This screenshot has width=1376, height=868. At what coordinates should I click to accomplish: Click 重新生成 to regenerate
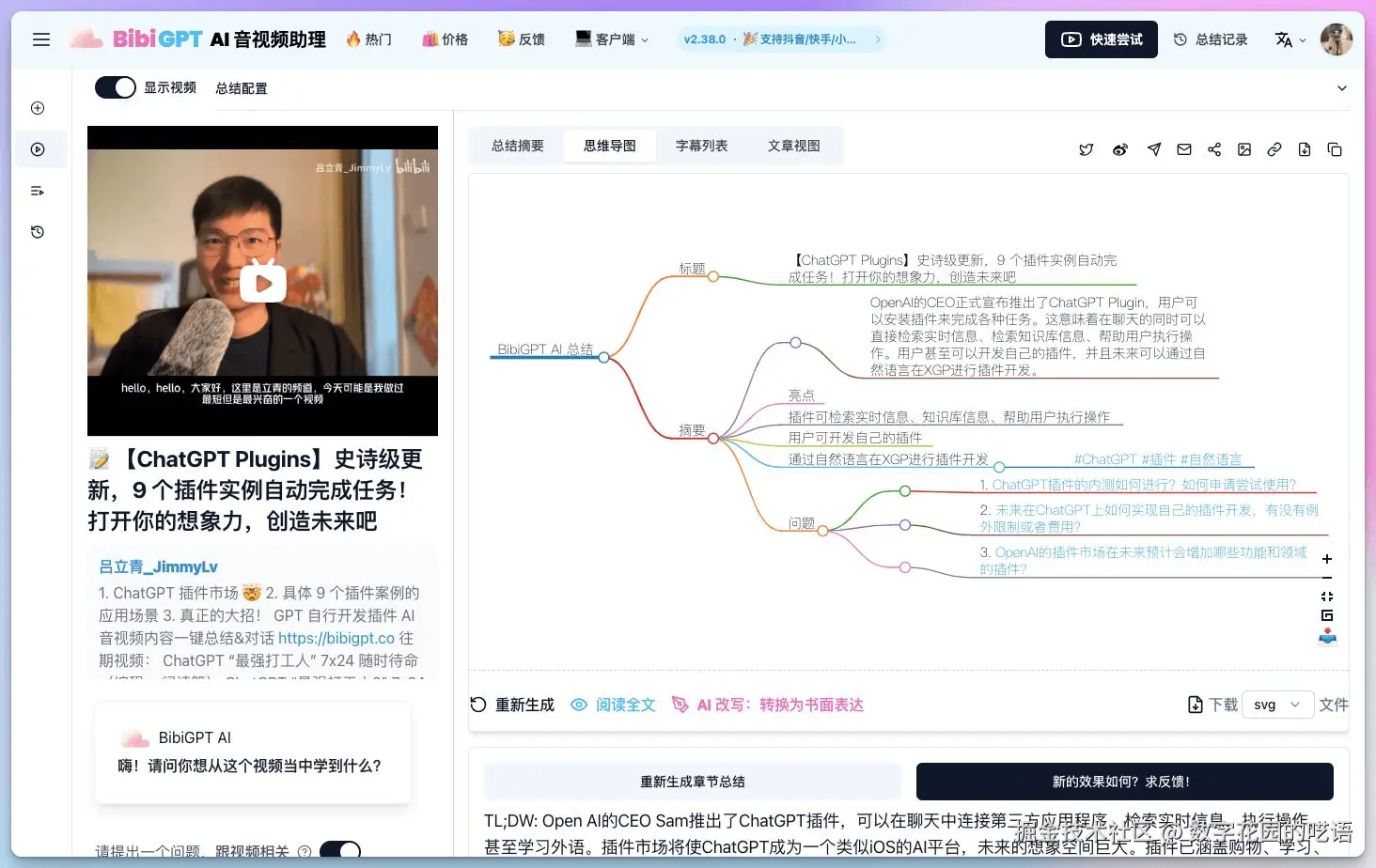tap(512, 705)
